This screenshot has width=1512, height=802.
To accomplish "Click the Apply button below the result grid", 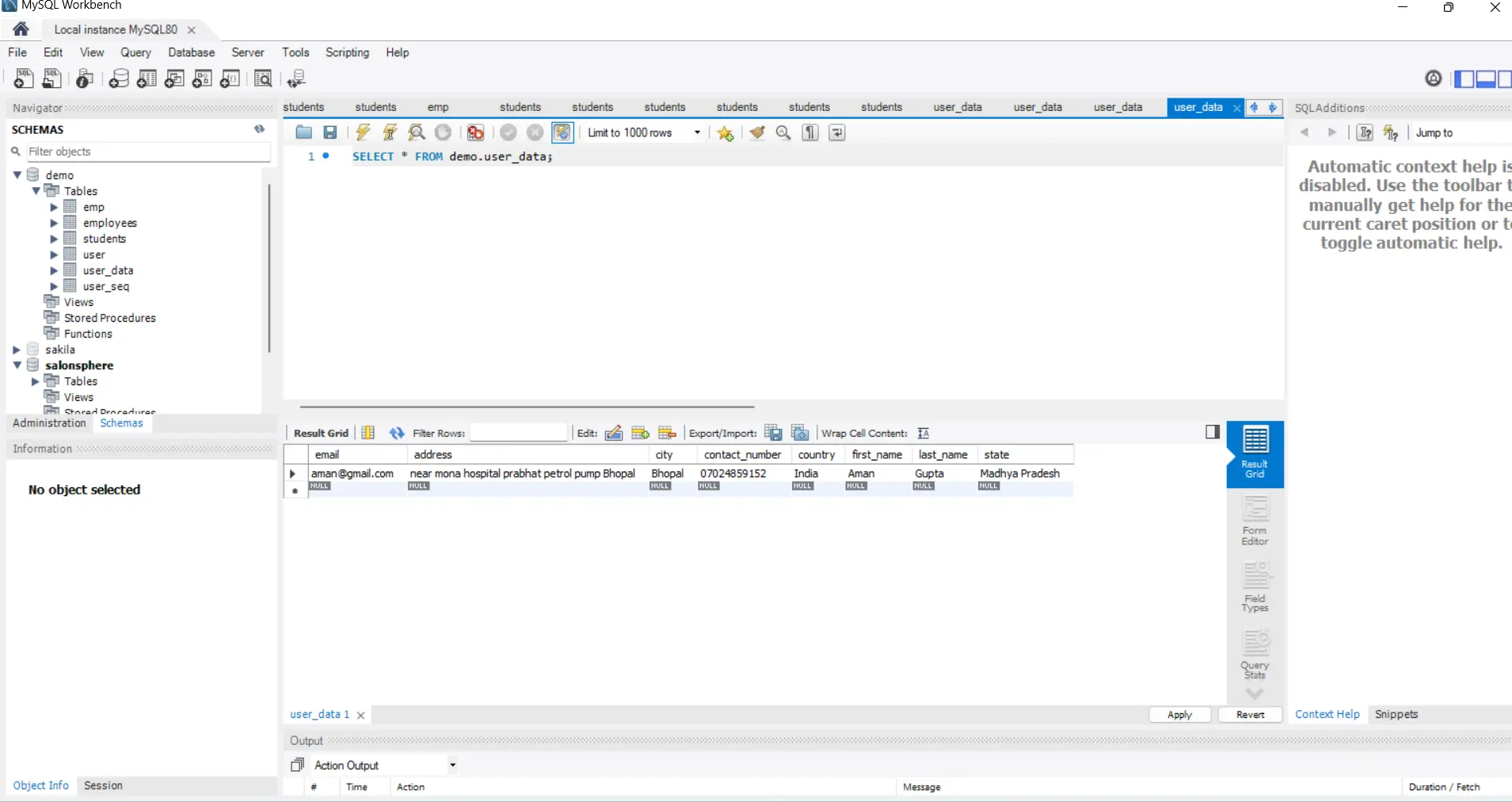I will point(1179,714).
